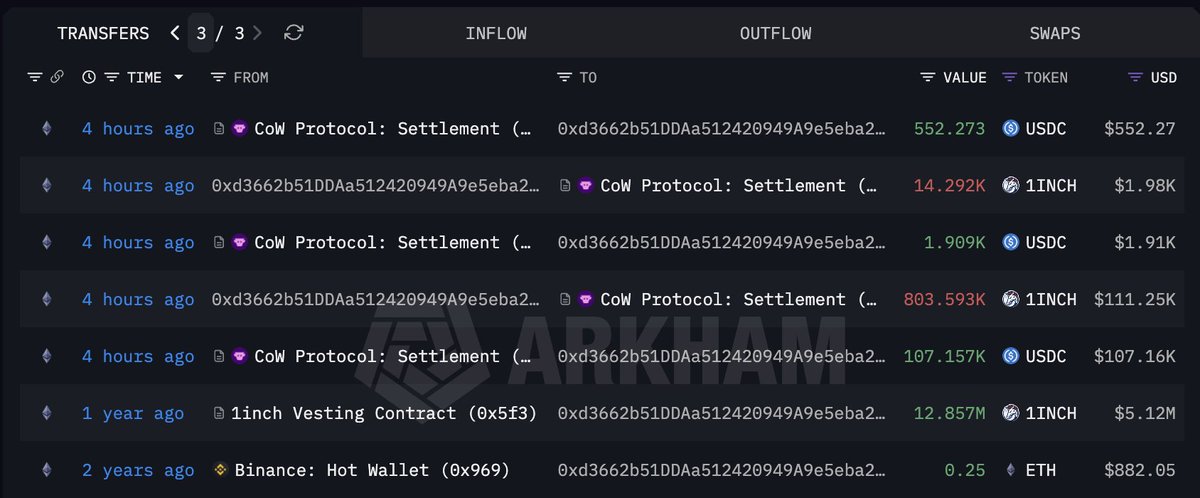The height and width of the screenshot is (498, 1200).
Task: Open the 1inch Vesting Contract (0x5f3) link
Action: [384, 413]
